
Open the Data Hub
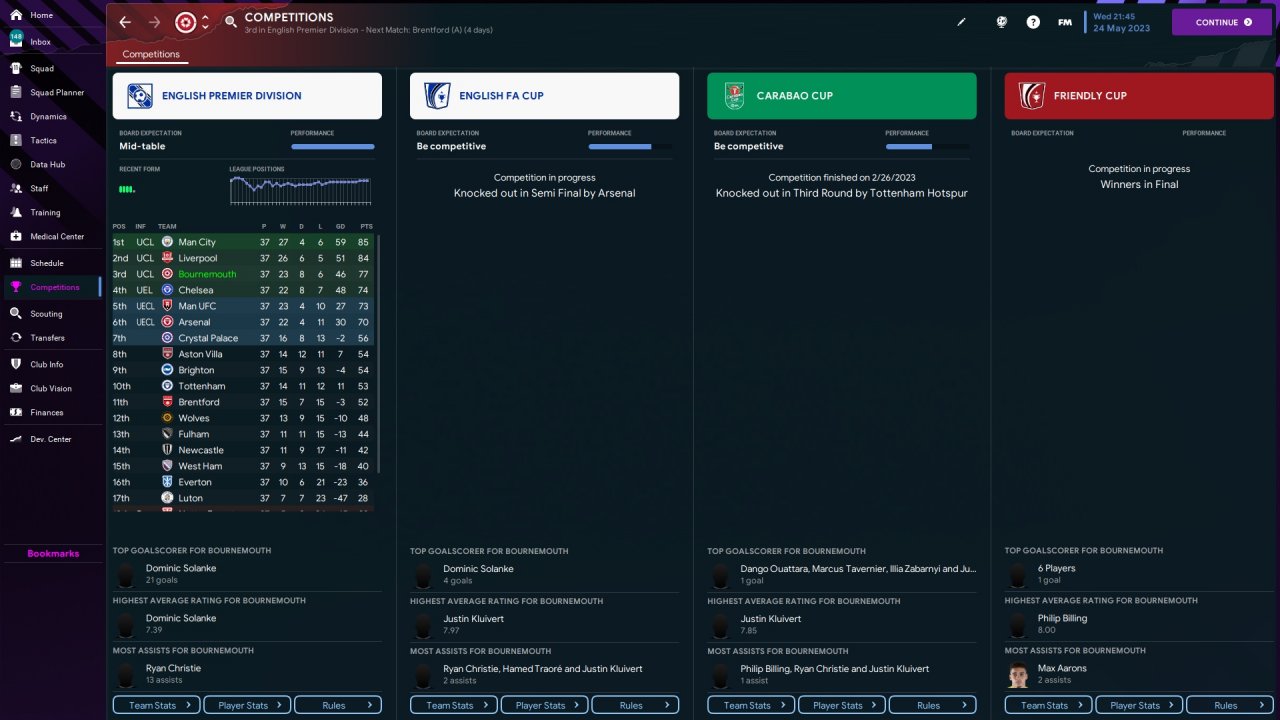(47, 165)
